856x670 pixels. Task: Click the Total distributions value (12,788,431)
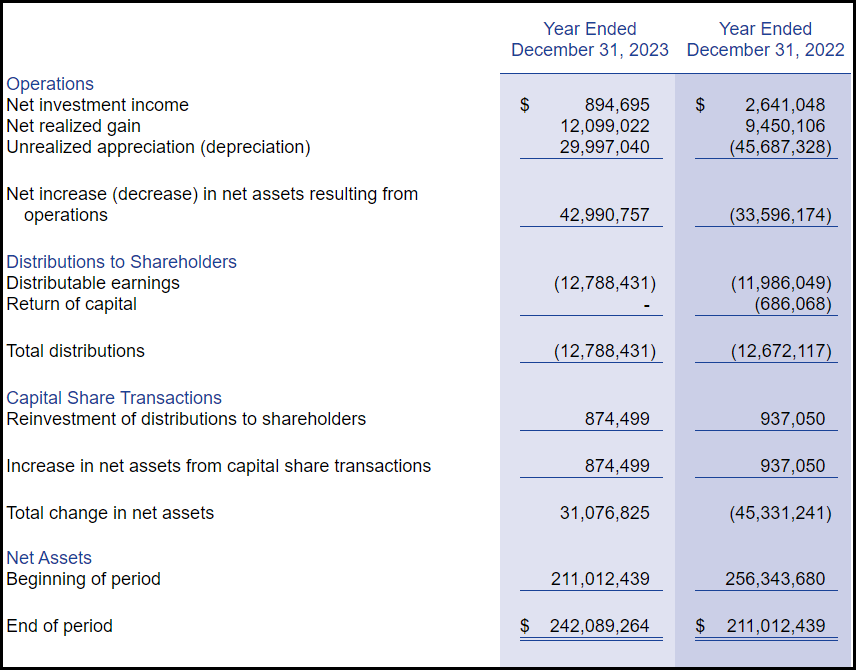[605, 351]
